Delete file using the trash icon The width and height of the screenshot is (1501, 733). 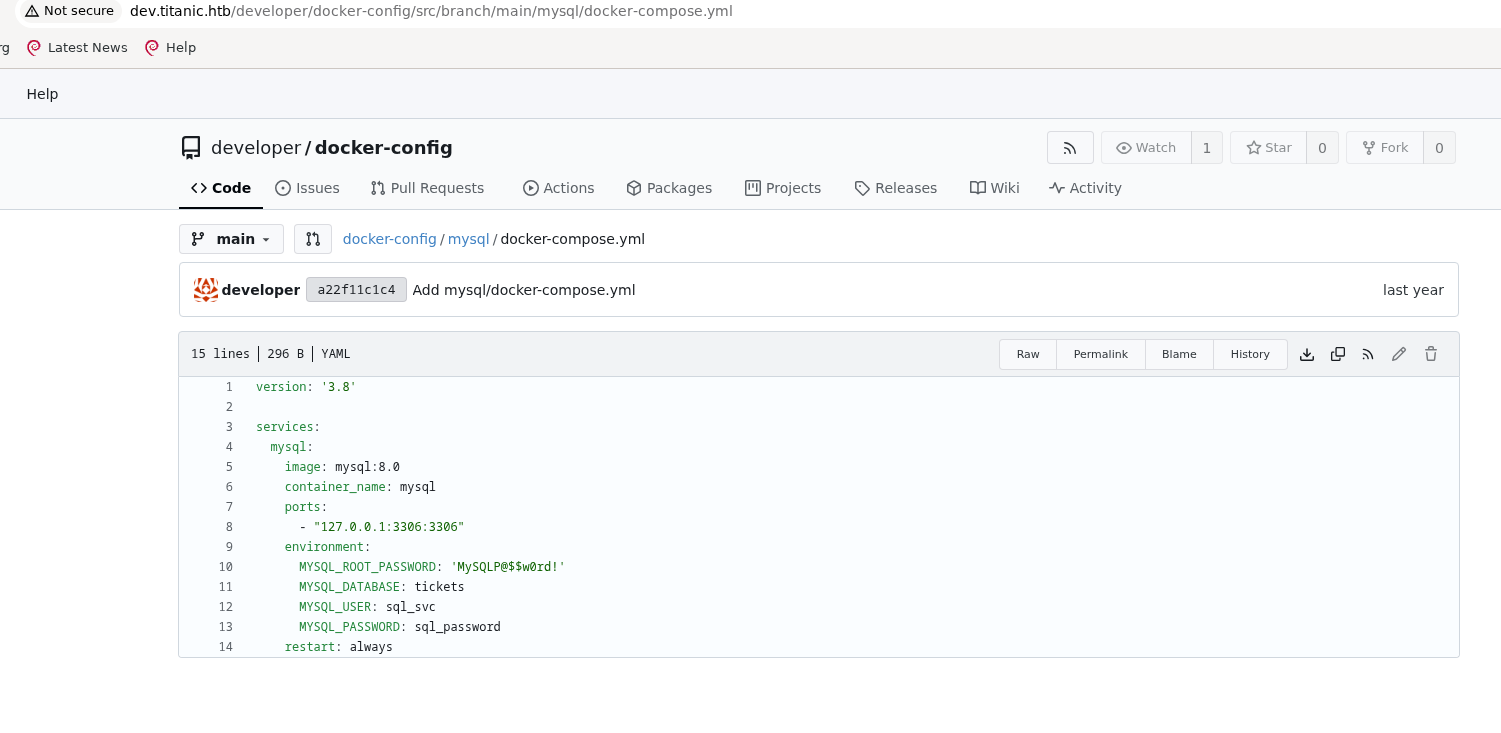coord(1431,354)
